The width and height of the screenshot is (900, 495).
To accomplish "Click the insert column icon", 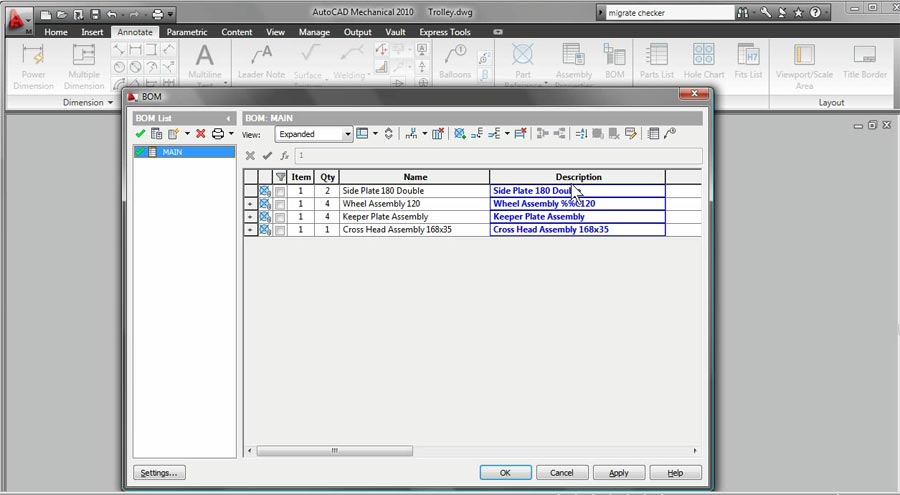I will (x=411, y=134).
